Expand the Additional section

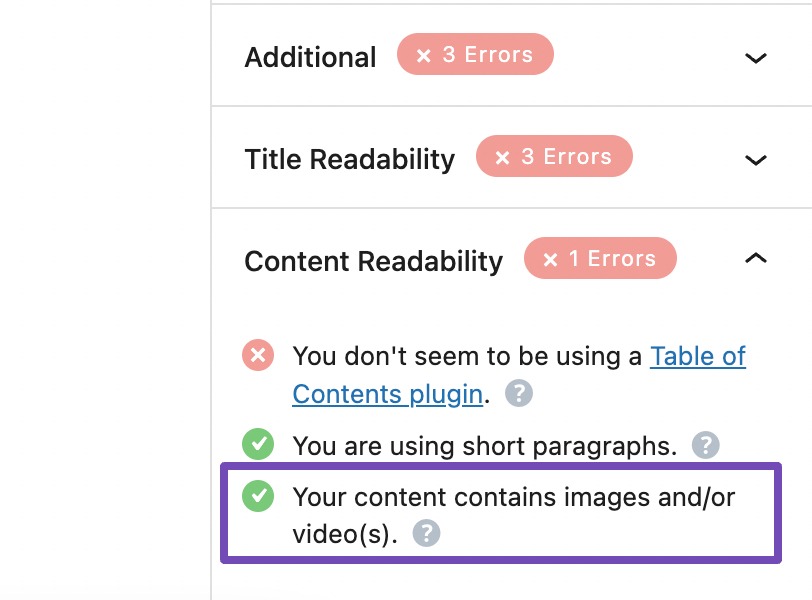pyautogui.click(x=756, y=59)
